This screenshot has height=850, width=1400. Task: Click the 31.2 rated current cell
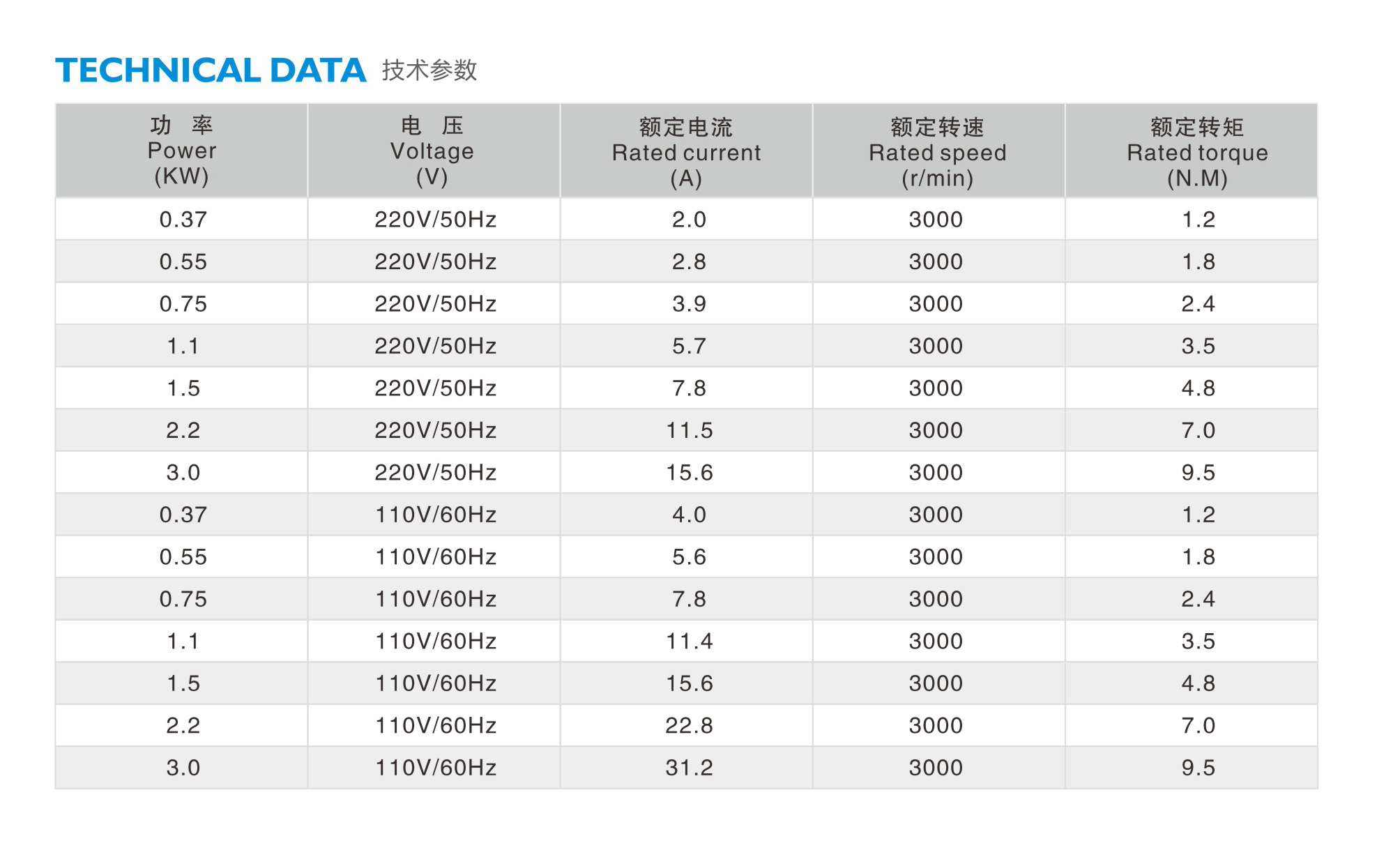[686, 768]
